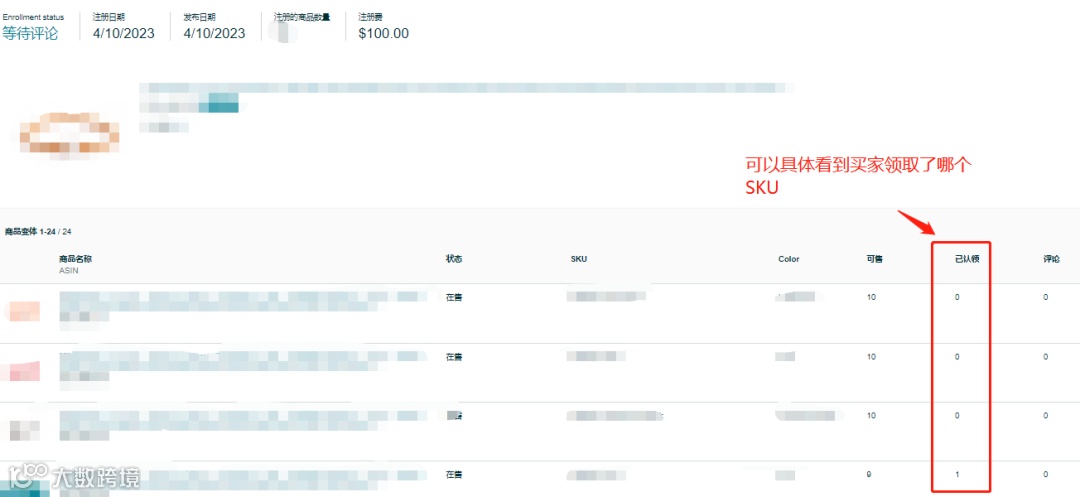Select the pink variant thumbnail image

[x=21, y=372]
